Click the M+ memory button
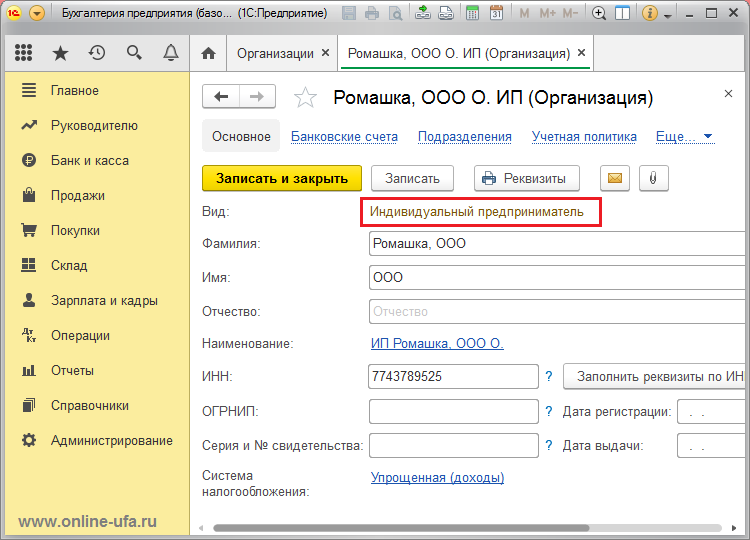750x540 pixels. coord(547,13)
